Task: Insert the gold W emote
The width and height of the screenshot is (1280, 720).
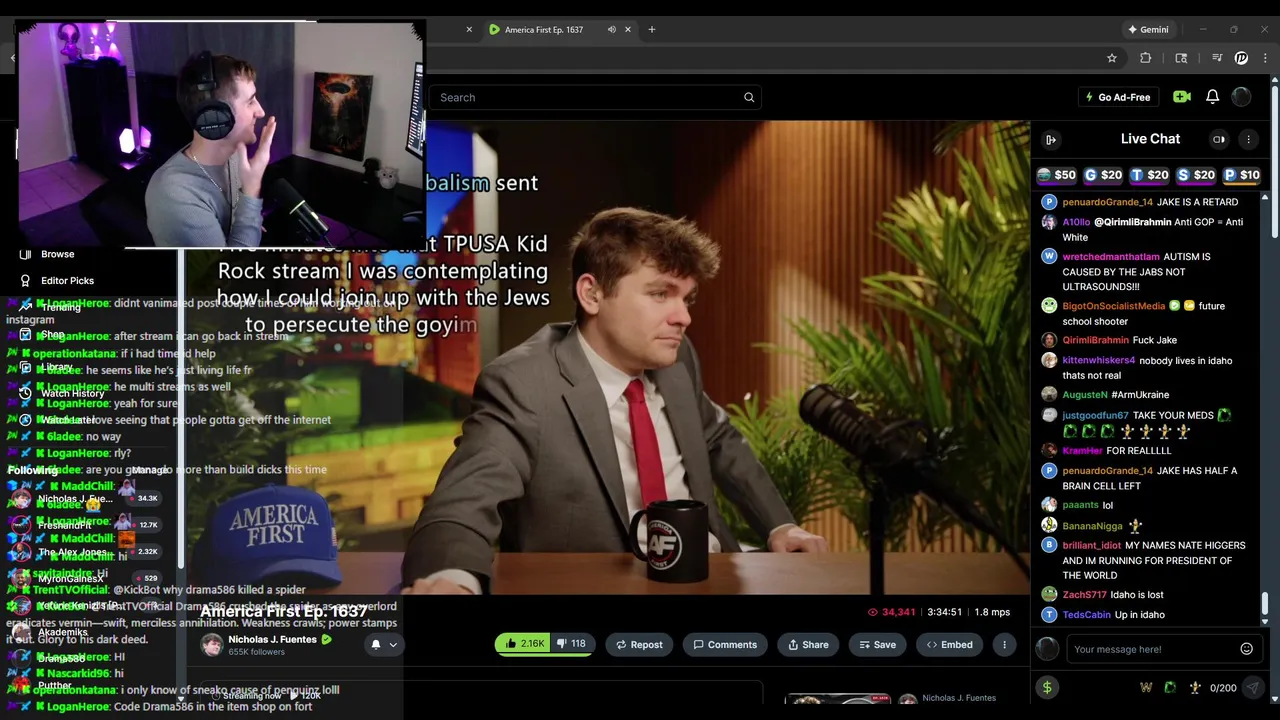Action: click(x=1146, y=687)
